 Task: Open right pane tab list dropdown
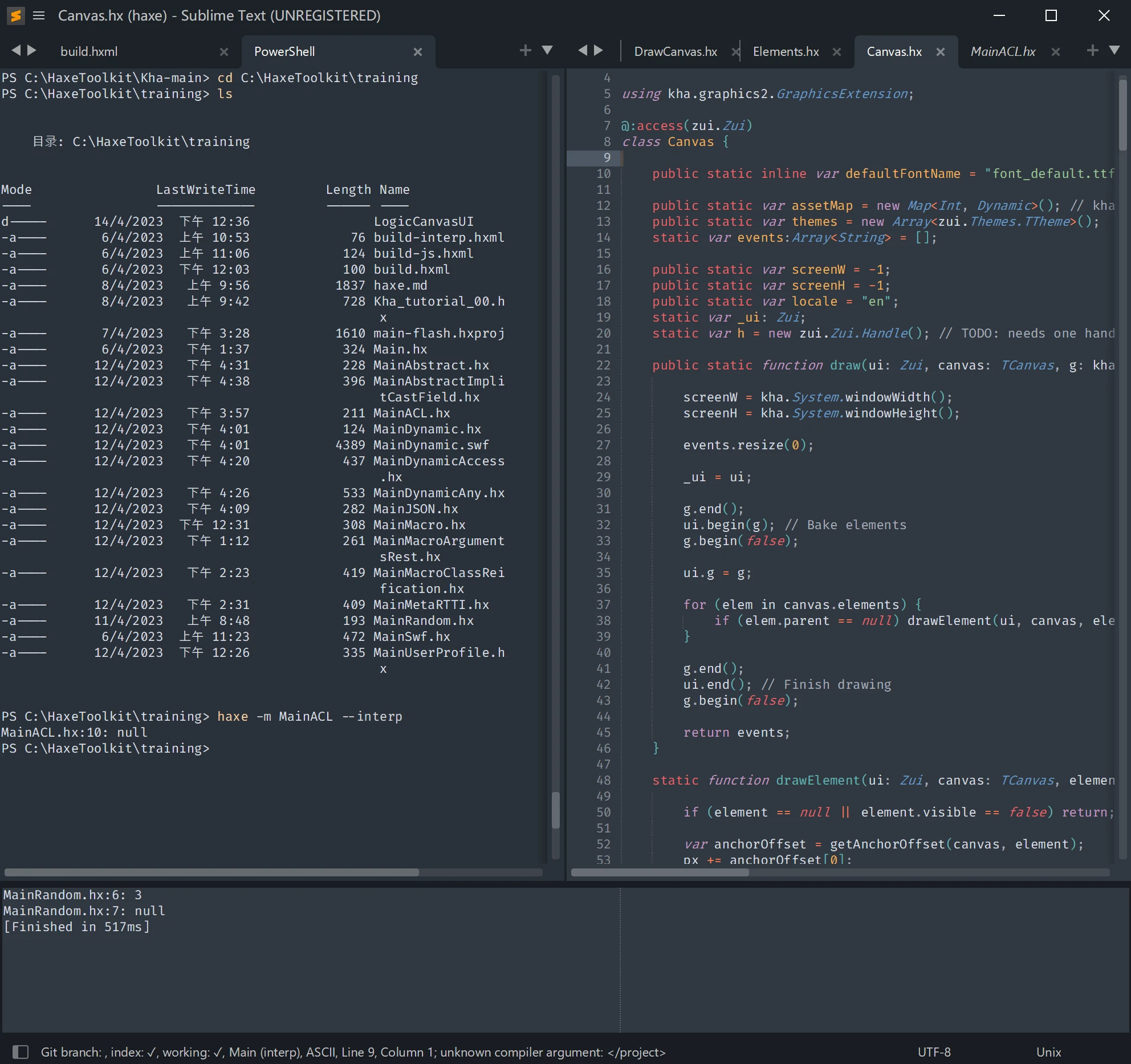point(1114,50)
